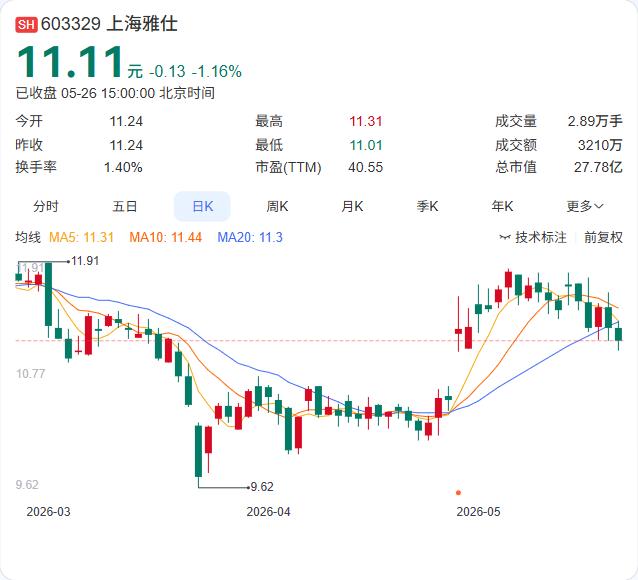Click the MA20: 11.3 indicator
Viewport: 638px width, 580px height.
pyautogui.click(x=250, y=237)
